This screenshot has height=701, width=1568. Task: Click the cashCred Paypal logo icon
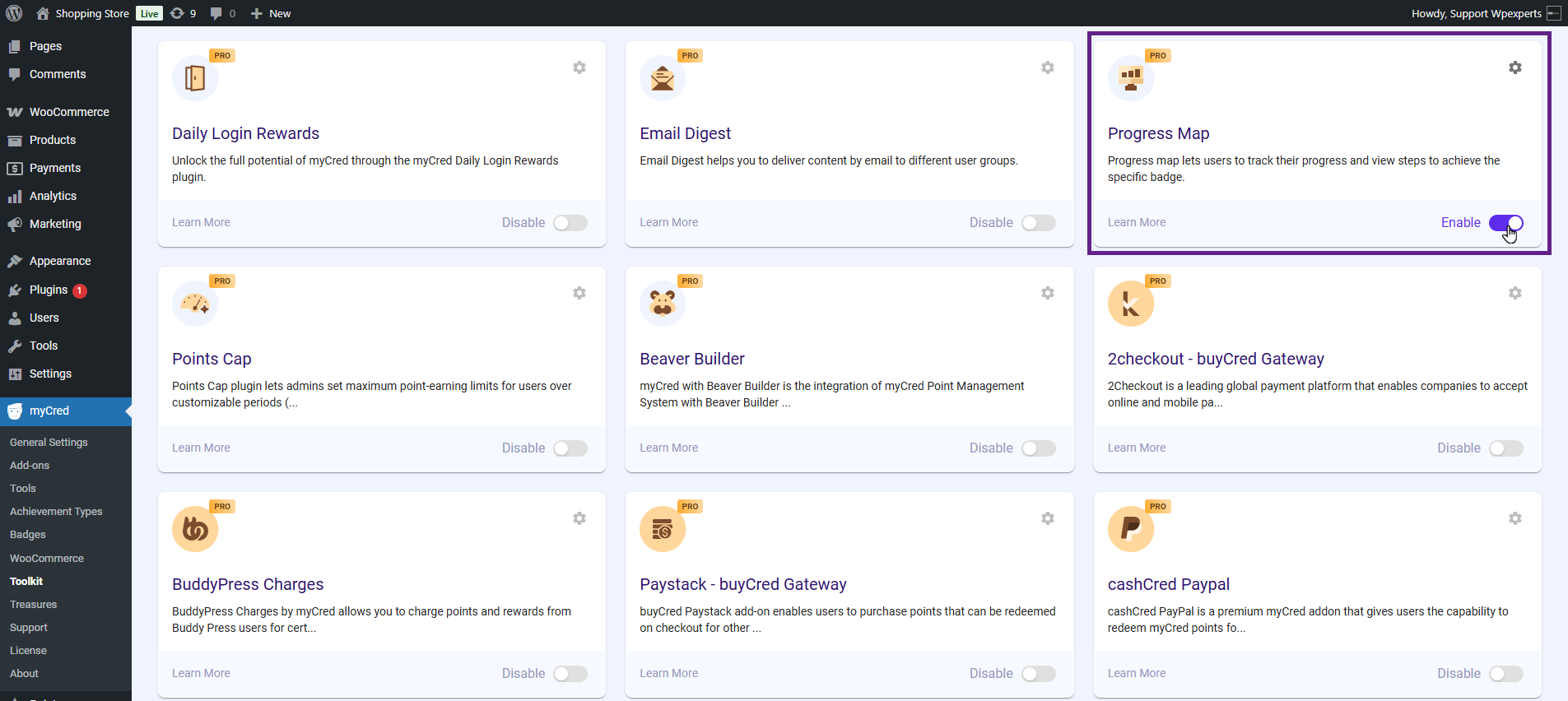point(1130,529)
